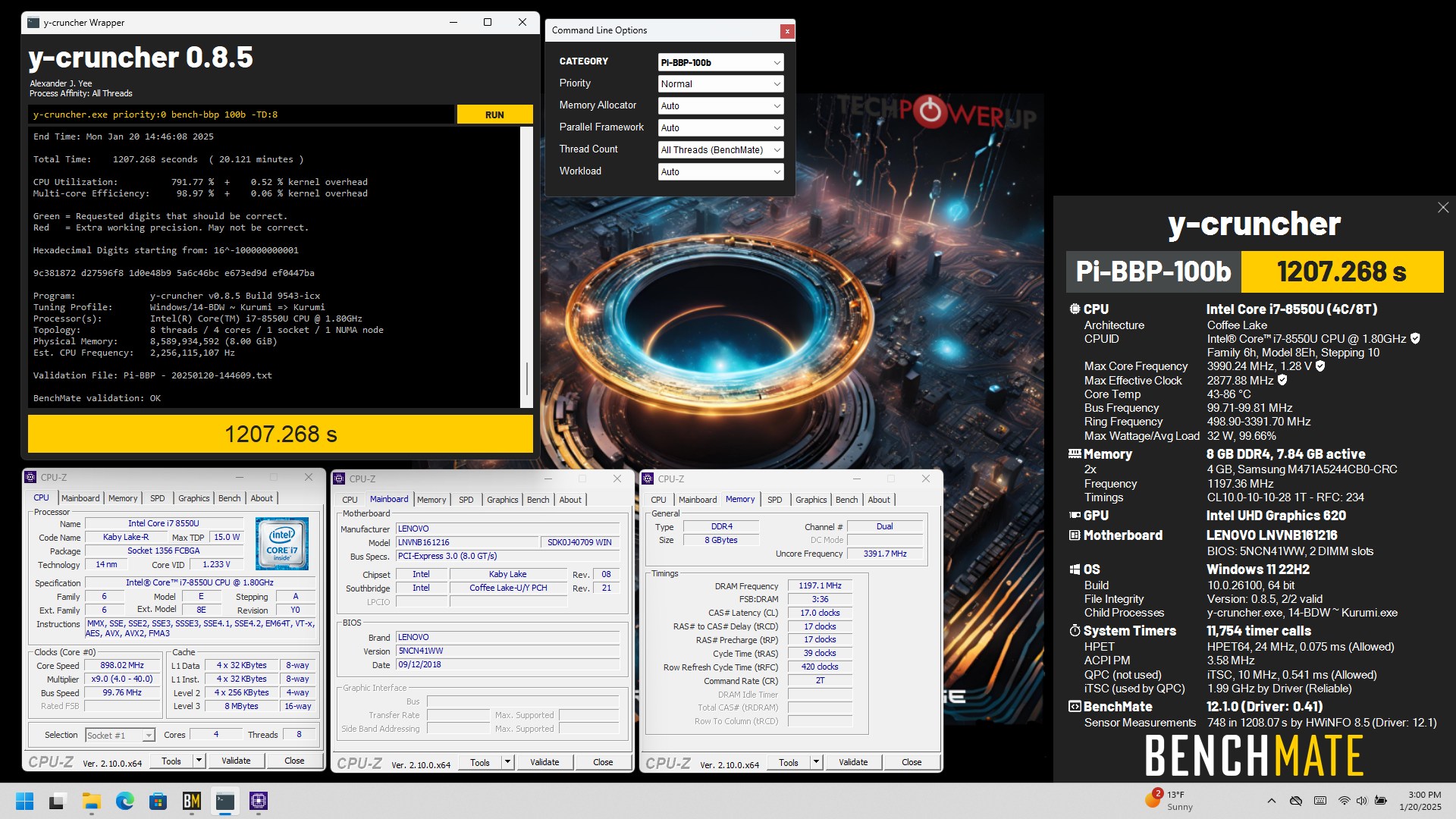
Task: Click Close button in first CPU-Z window
Action: pos(294,761)
